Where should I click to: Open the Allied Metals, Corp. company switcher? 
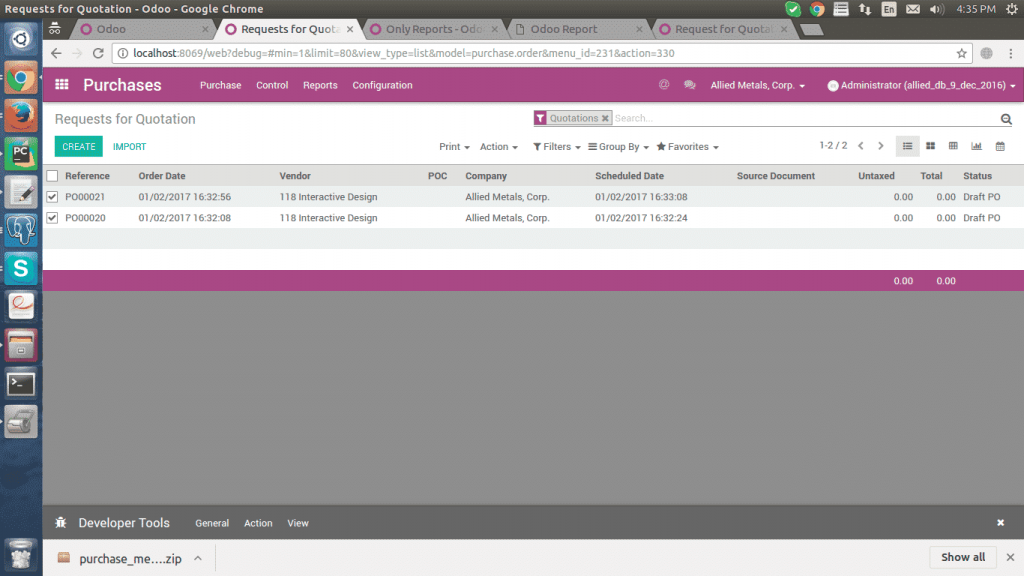coord(757,86)
